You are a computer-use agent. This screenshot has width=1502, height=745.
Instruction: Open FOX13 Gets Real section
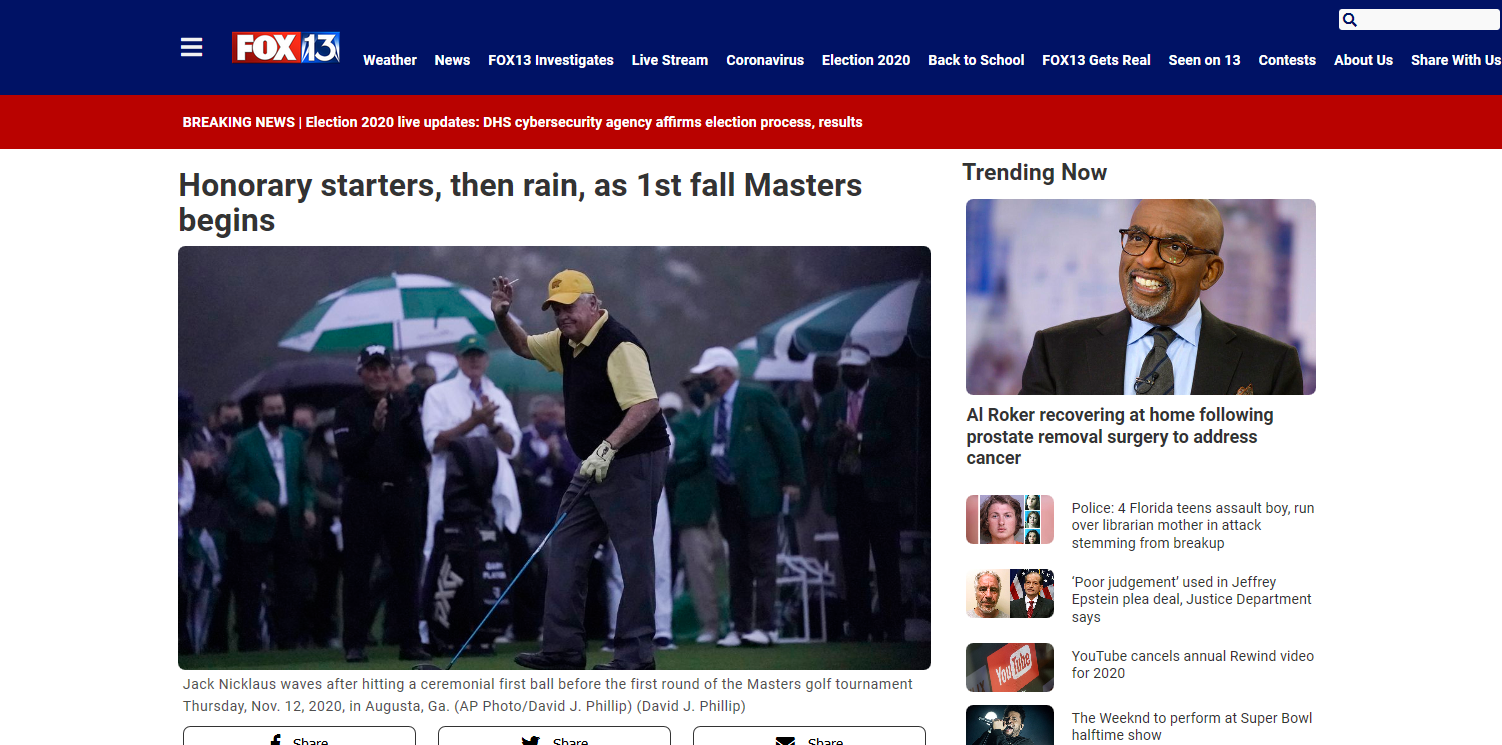coord(1096,60)
